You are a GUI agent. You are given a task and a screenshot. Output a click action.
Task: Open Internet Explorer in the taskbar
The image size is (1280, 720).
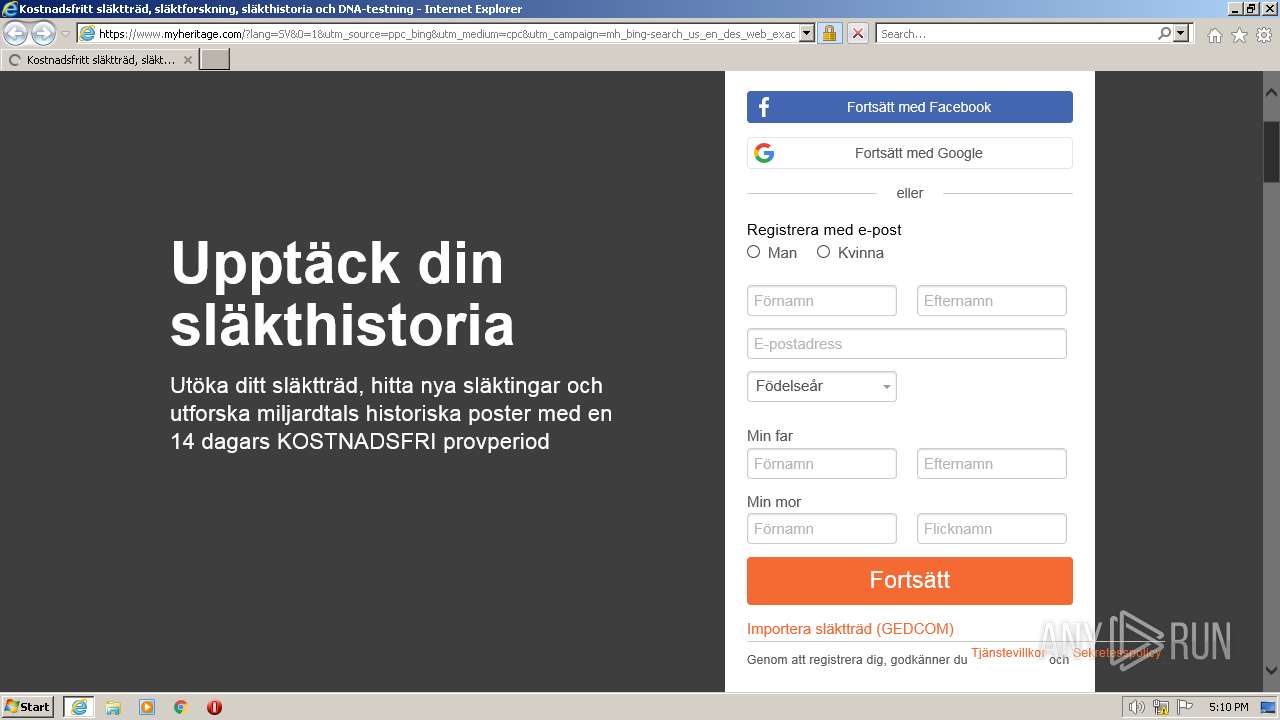click(79, 707)
